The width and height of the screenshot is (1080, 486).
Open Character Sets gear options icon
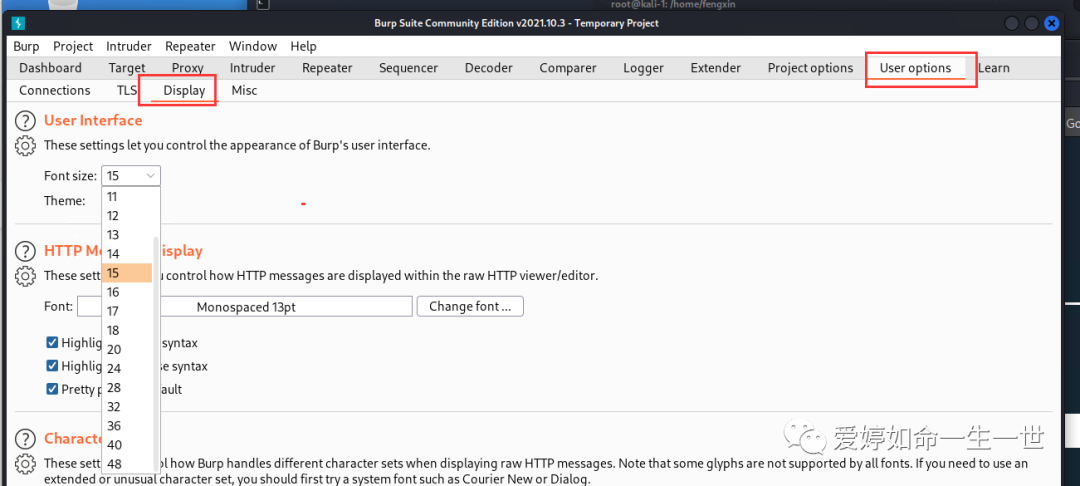pos(25,464)
